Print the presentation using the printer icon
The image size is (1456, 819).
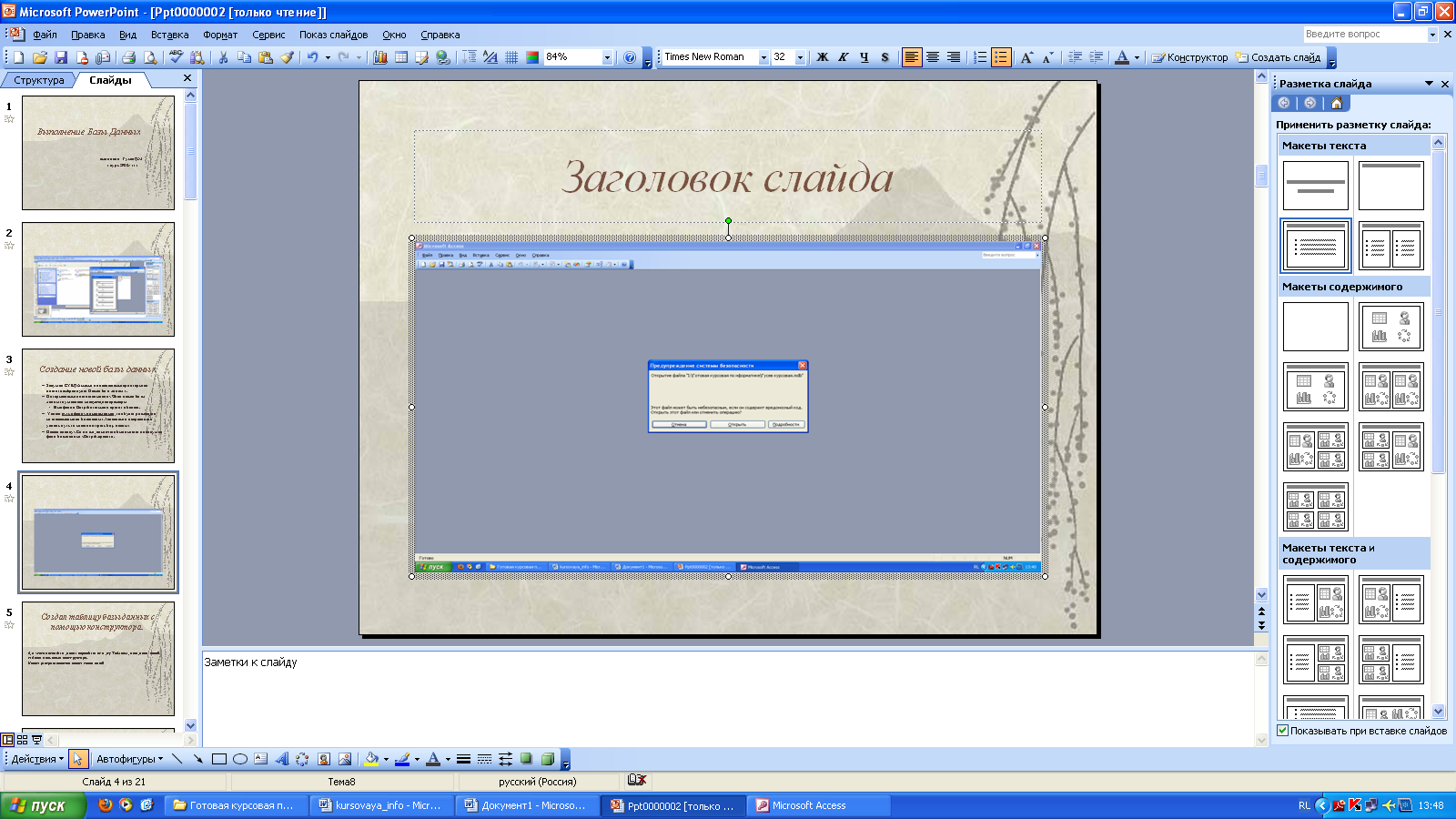coord(128,57)
